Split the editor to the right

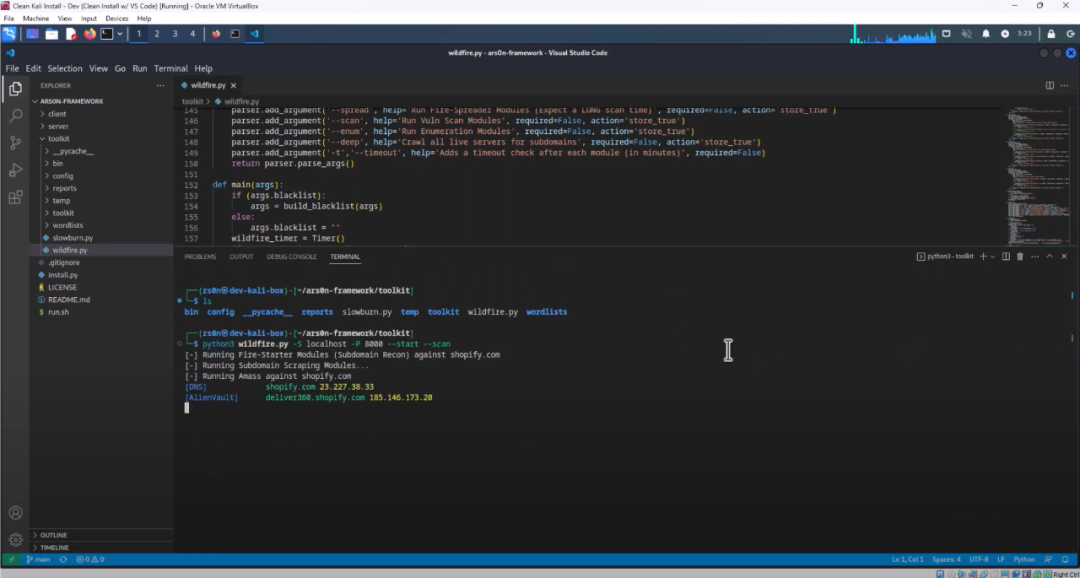[x=1050, y=85]
